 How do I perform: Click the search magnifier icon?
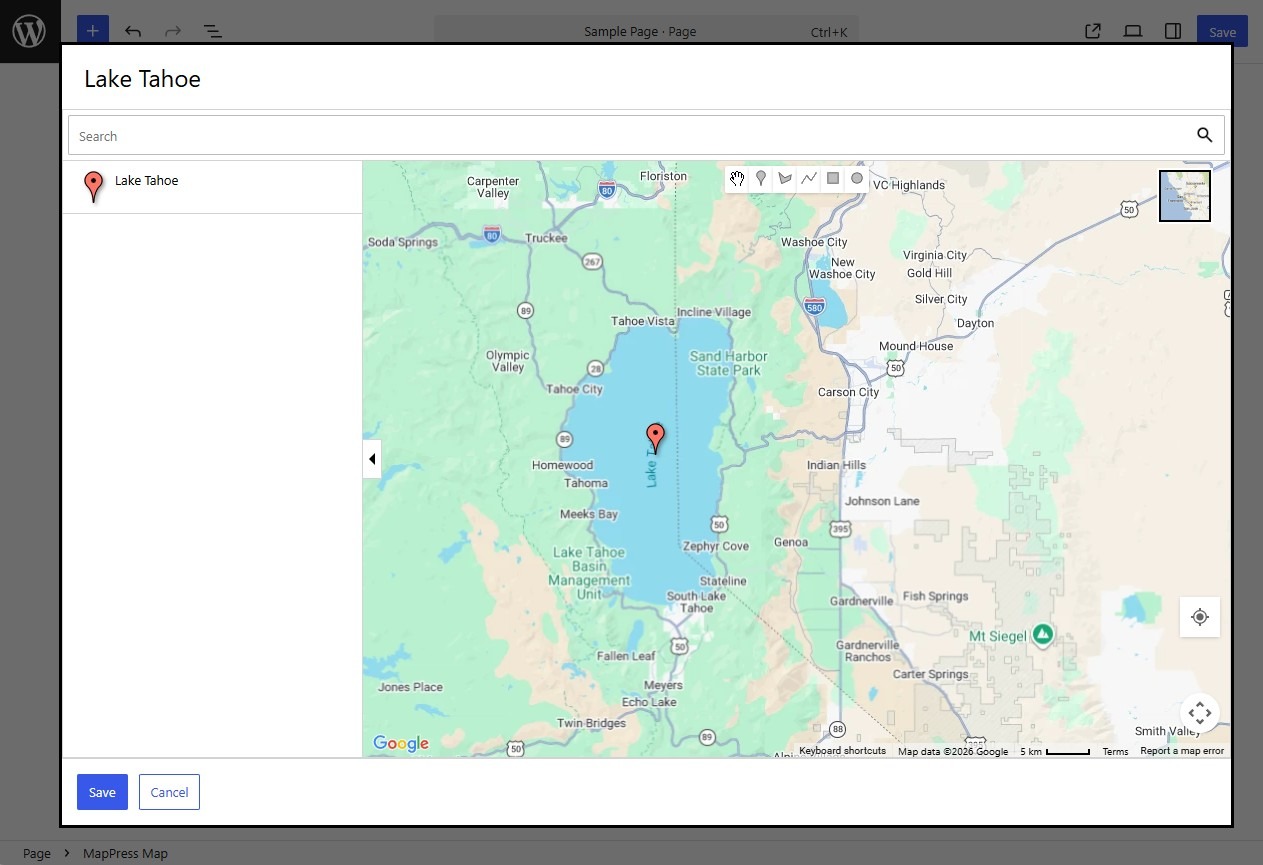1204,135
